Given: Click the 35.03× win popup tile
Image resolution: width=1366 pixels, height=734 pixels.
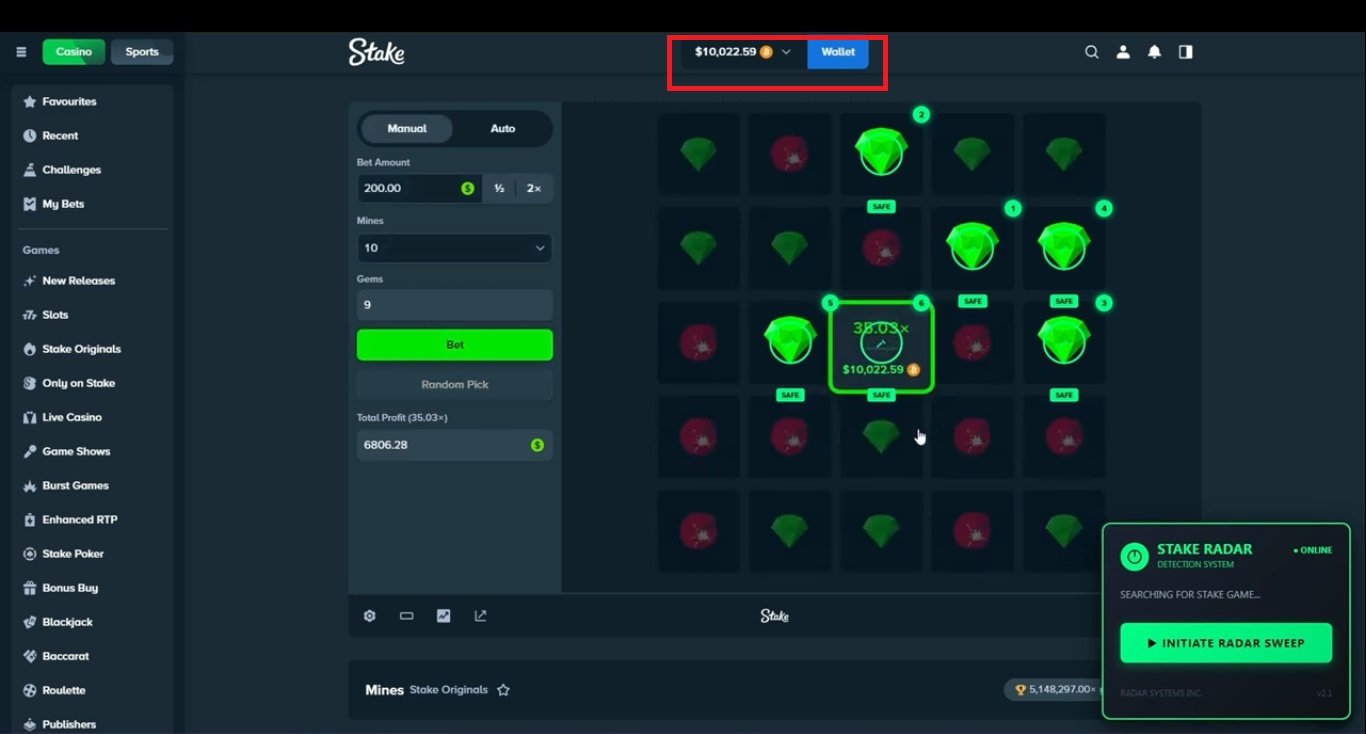Looking at the screenshot, I should pyautogui.click(x=881, y=346).
